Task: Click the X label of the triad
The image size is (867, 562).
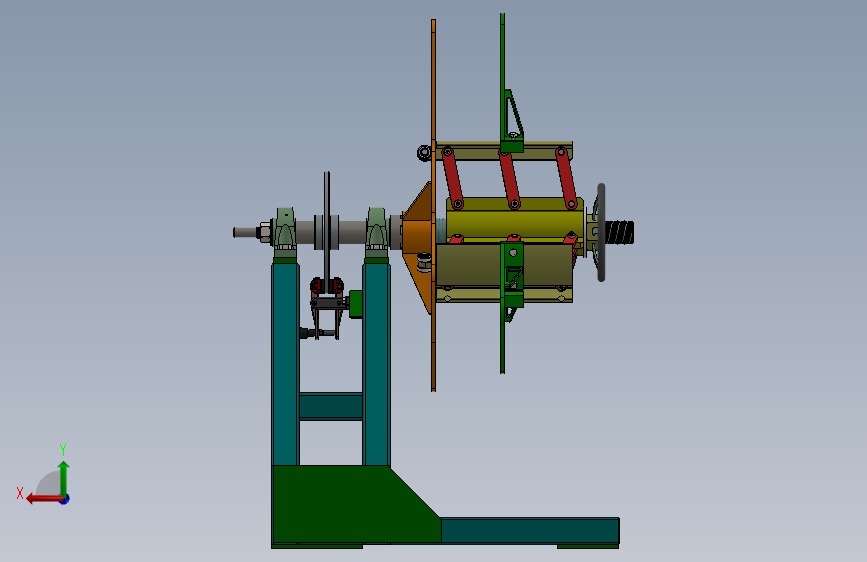Action: [x=20, y=493]
